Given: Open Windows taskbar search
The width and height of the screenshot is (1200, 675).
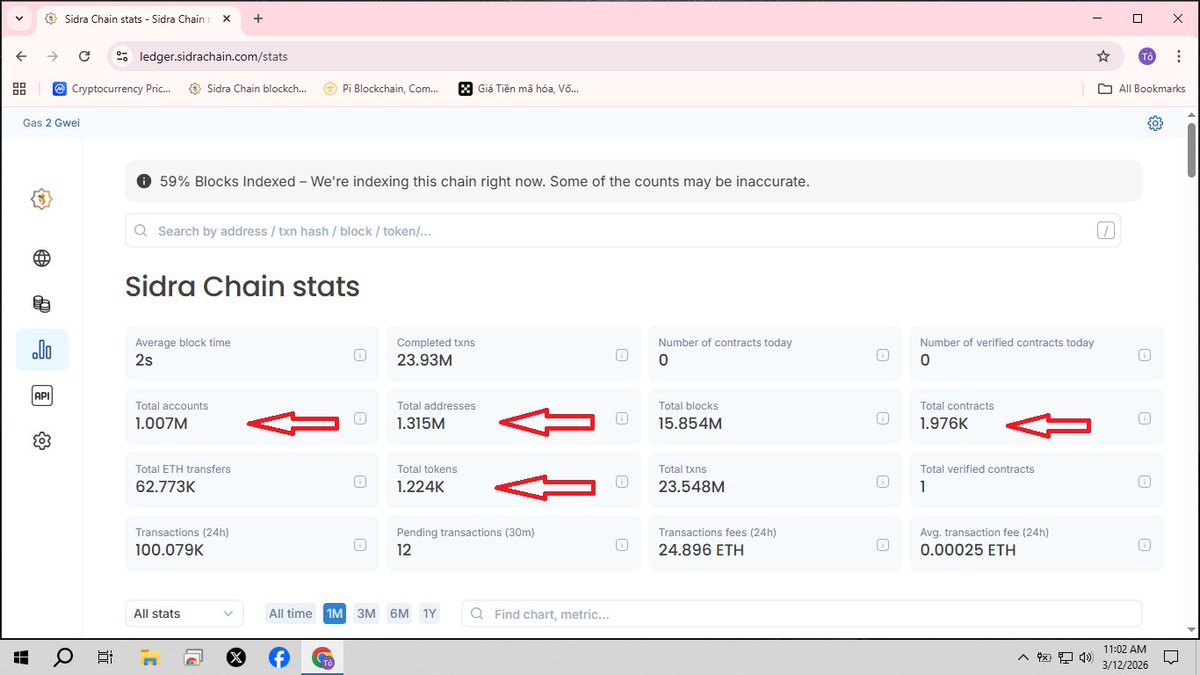Looking at the screenshot, I should [x=63, y=657].
